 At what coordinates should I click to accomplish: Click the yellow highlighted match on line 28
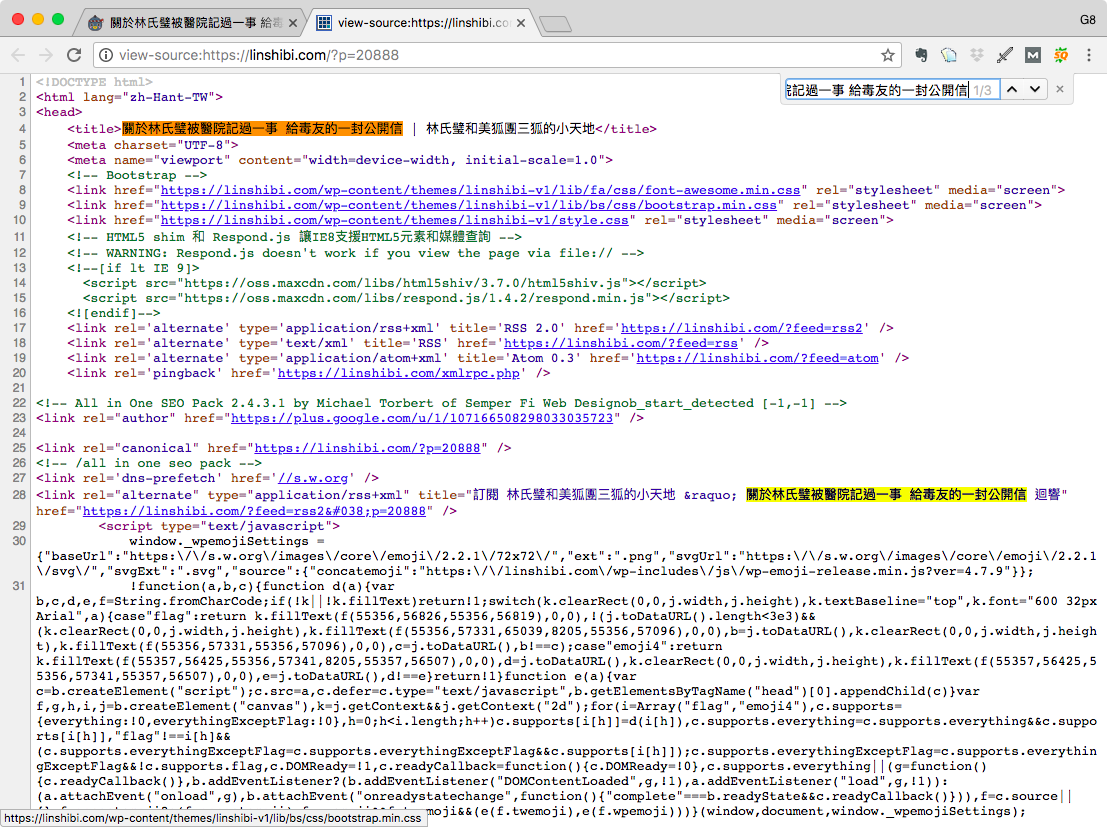[x=887, y=494]
